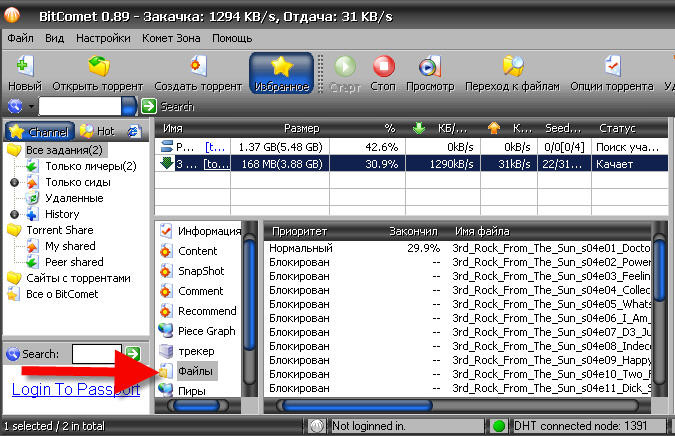Select Все задания(2) in the tree
Image resolution: width=675 pixels, height=436 pixels.
[x=64, y=150]
